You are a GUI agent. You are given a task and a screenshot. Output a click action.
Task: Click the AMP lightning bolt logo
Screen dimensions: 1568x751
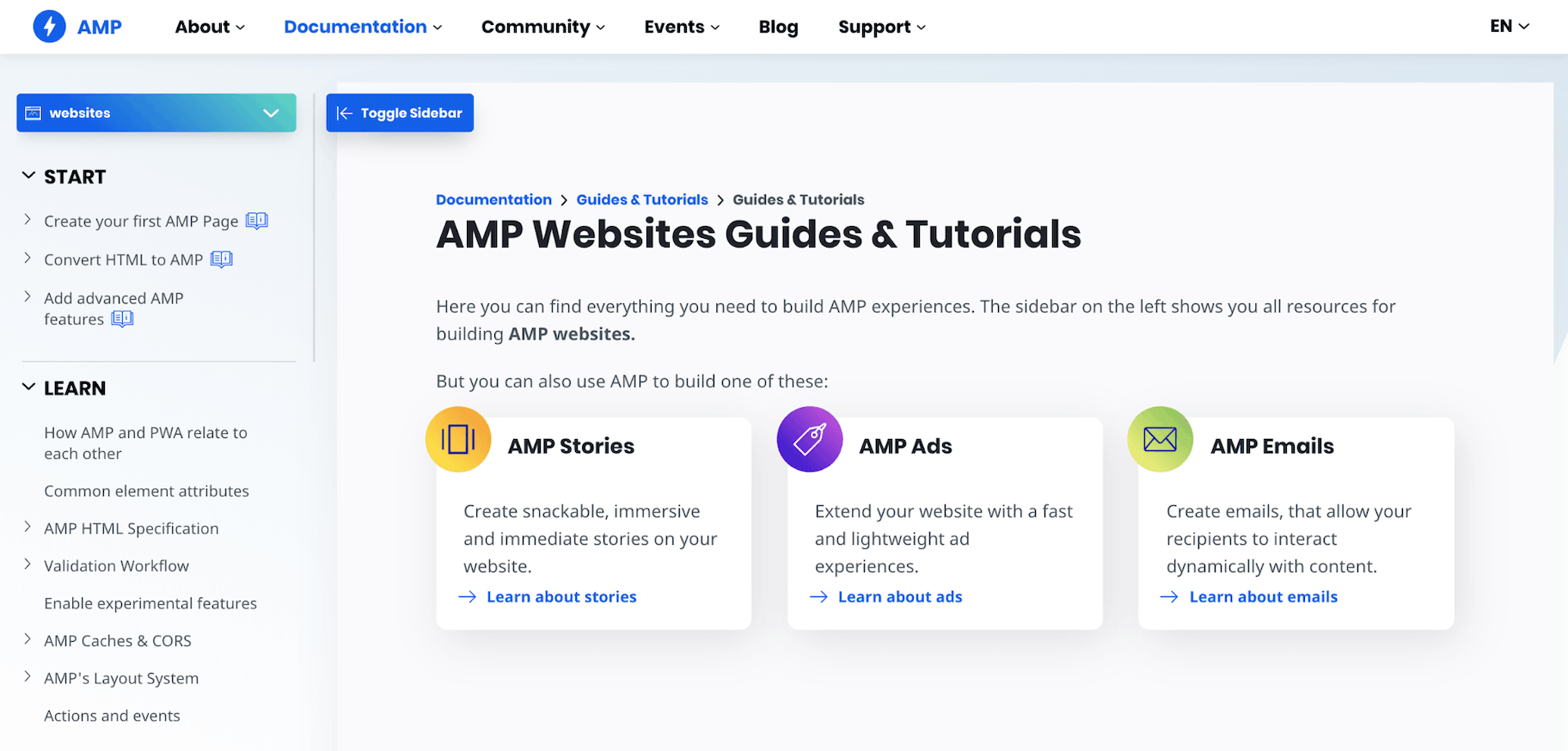50,27
